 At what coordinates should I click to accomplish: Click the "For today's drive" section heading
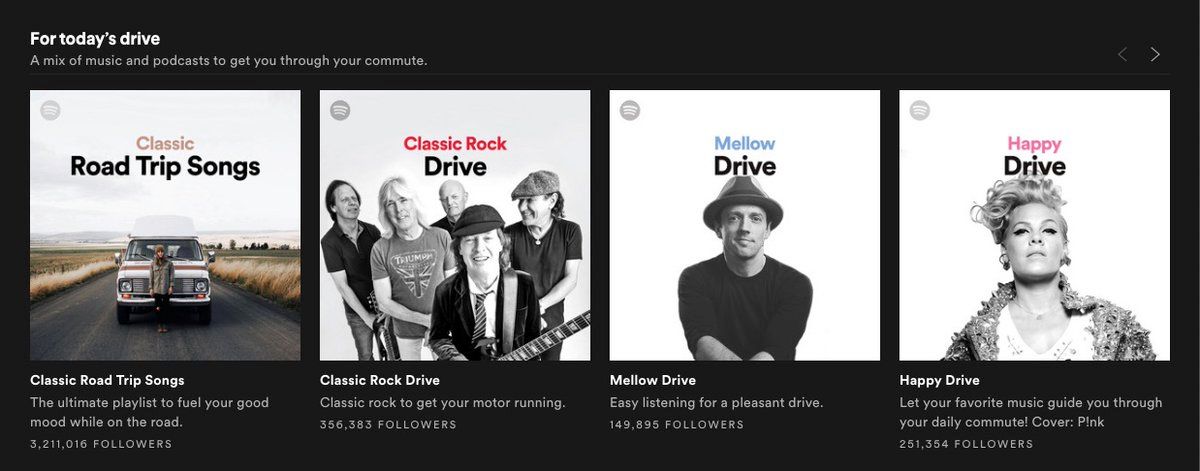point(95,39)
